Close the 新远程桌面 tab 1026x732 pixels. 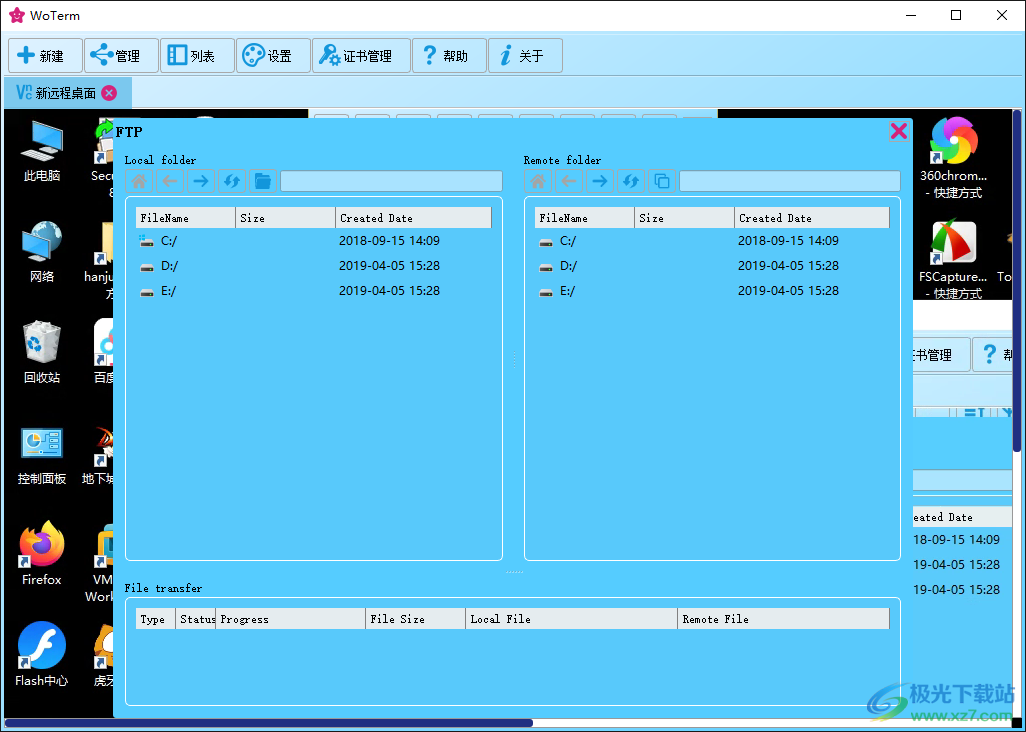[109, 93]
